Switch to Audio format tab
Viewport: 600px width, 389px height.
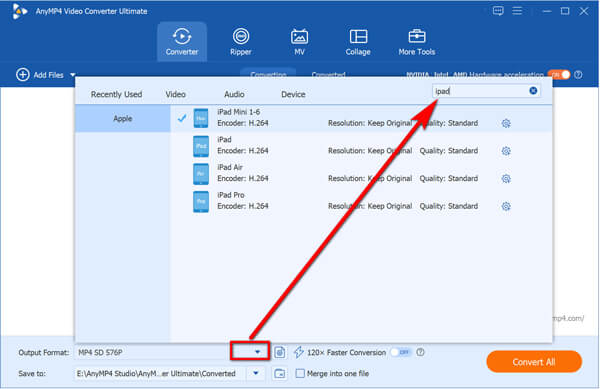click(x=234, y=94)
